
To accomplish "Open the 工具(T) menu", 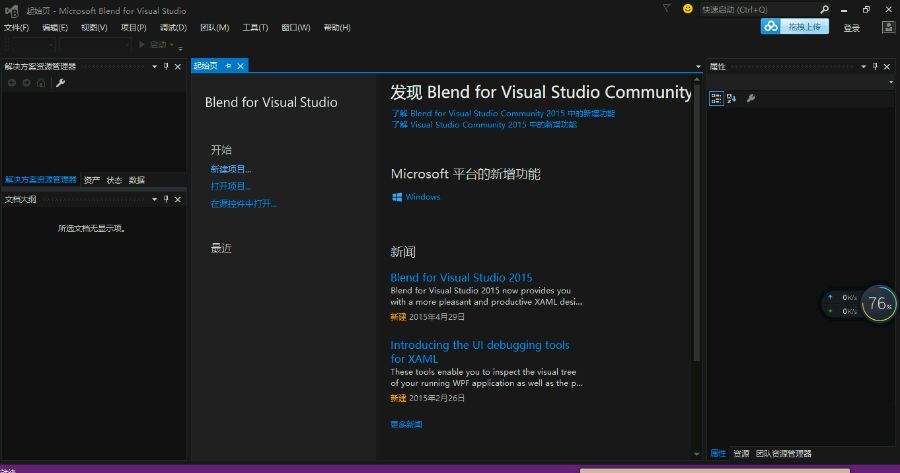I will [255, 28].
